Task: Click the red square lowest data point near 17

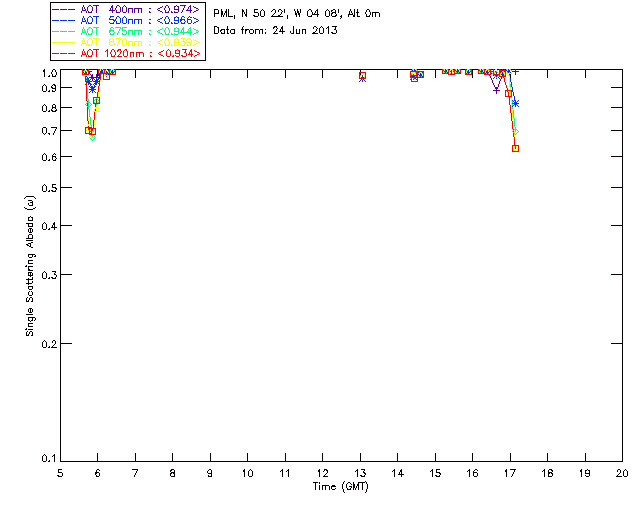Action: (516, 149)
